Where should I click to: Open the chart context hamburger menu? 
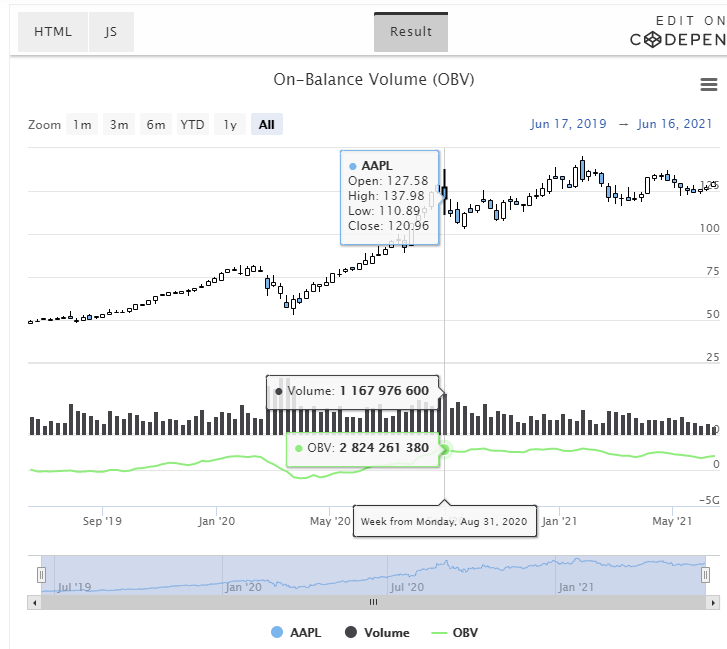point(708,84)
